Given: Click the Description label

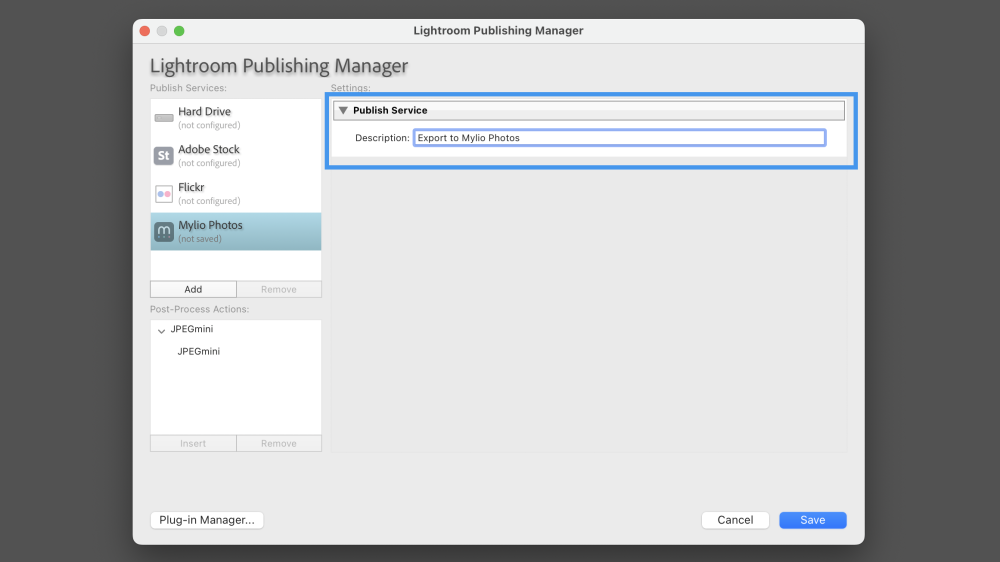Looking at the screenshot, I should click(382, 138).
